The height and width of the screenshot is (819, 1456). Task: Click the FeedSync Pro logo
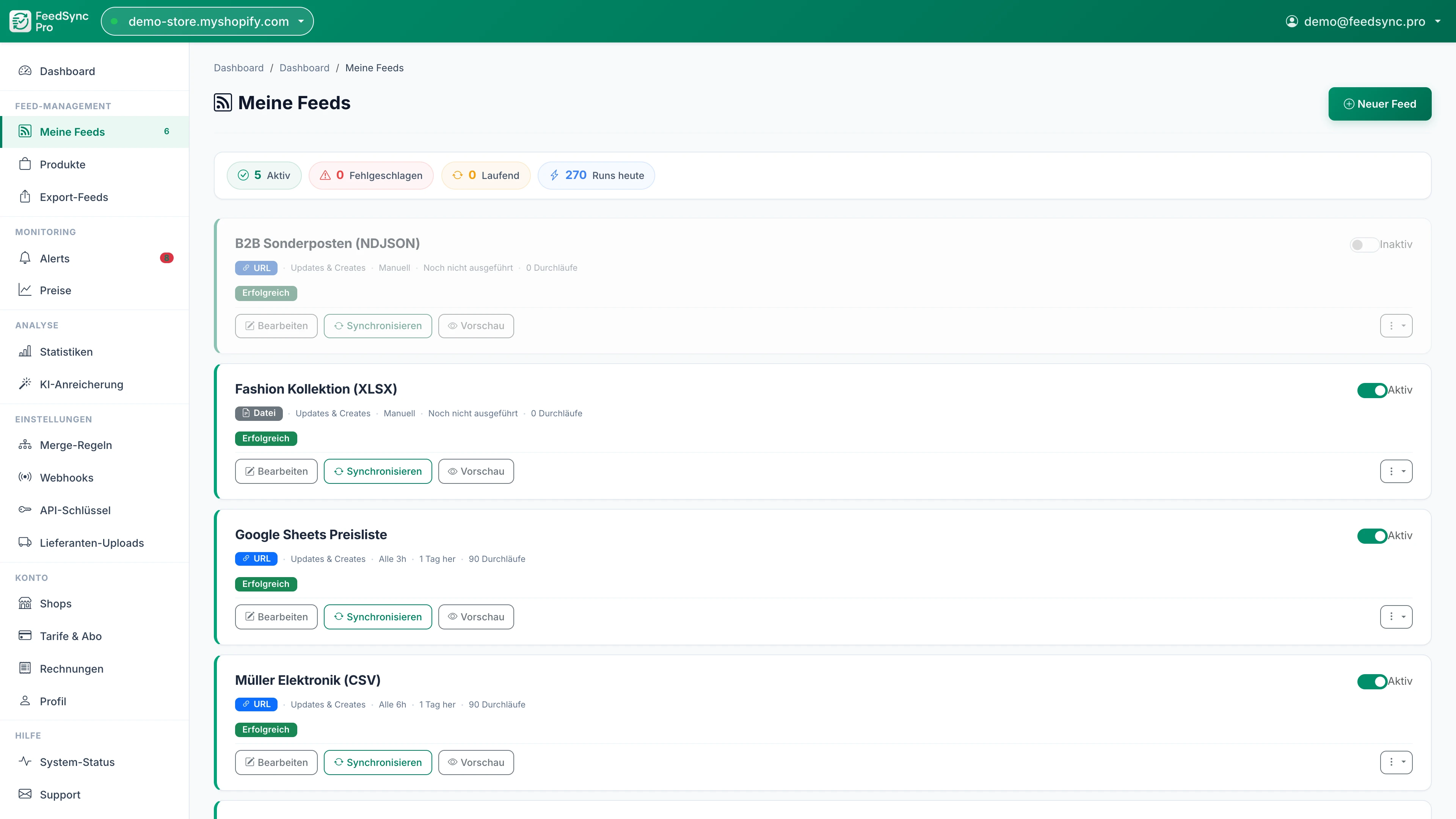point(48,21)
